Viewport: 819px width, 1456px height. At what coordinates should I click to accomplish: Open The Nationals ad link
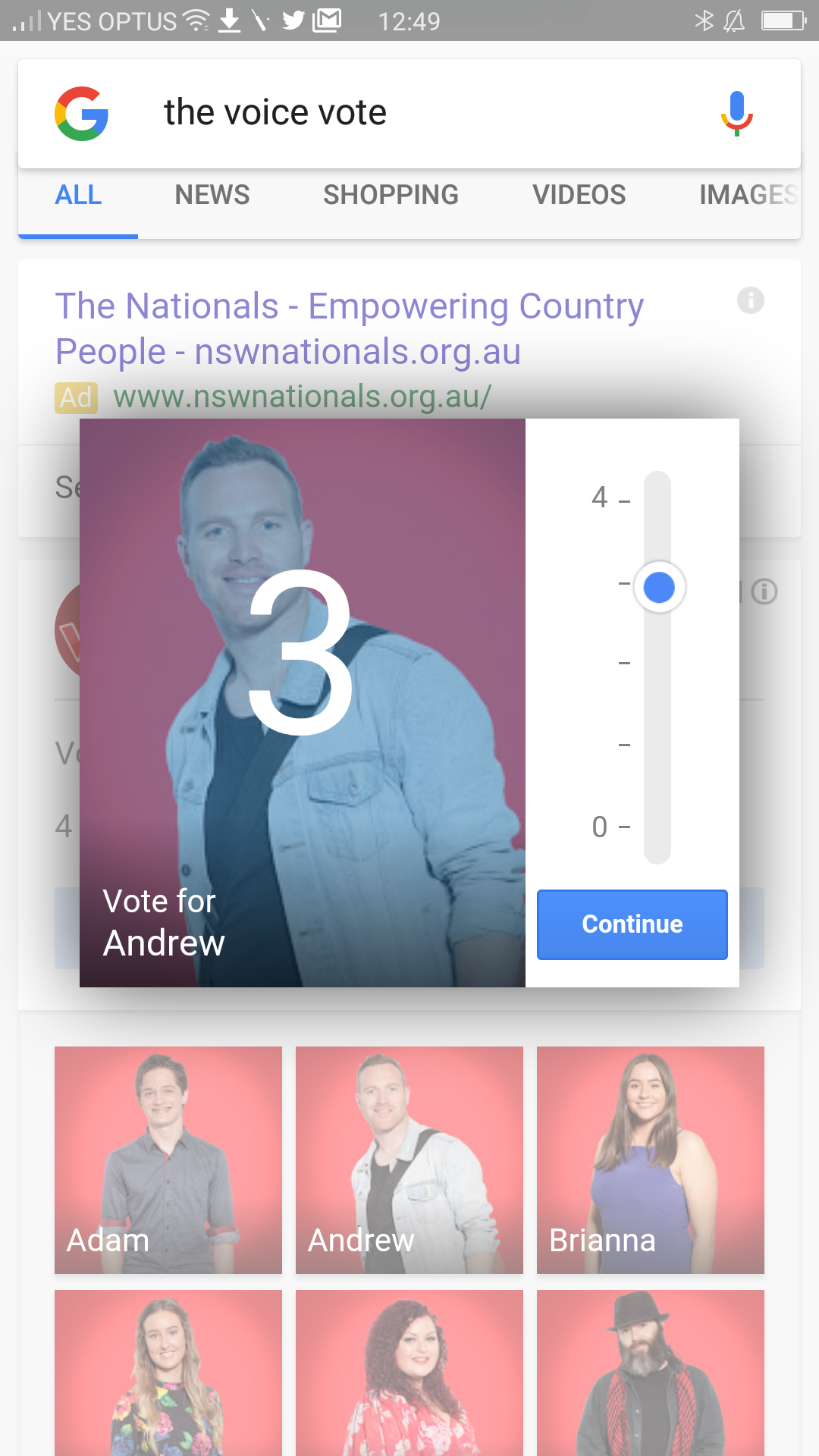[350, 328]
